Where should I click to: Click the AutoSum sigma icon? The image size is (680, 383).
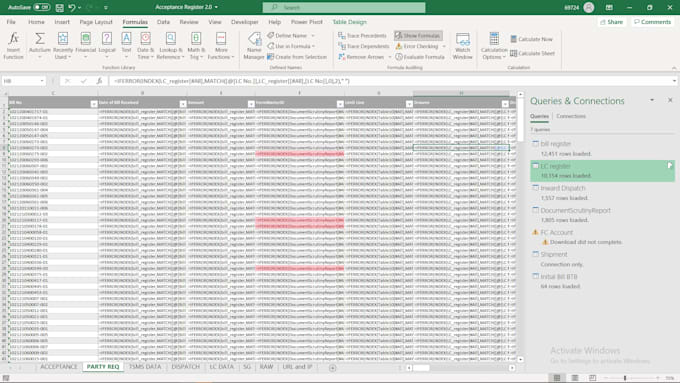[39, 39]
